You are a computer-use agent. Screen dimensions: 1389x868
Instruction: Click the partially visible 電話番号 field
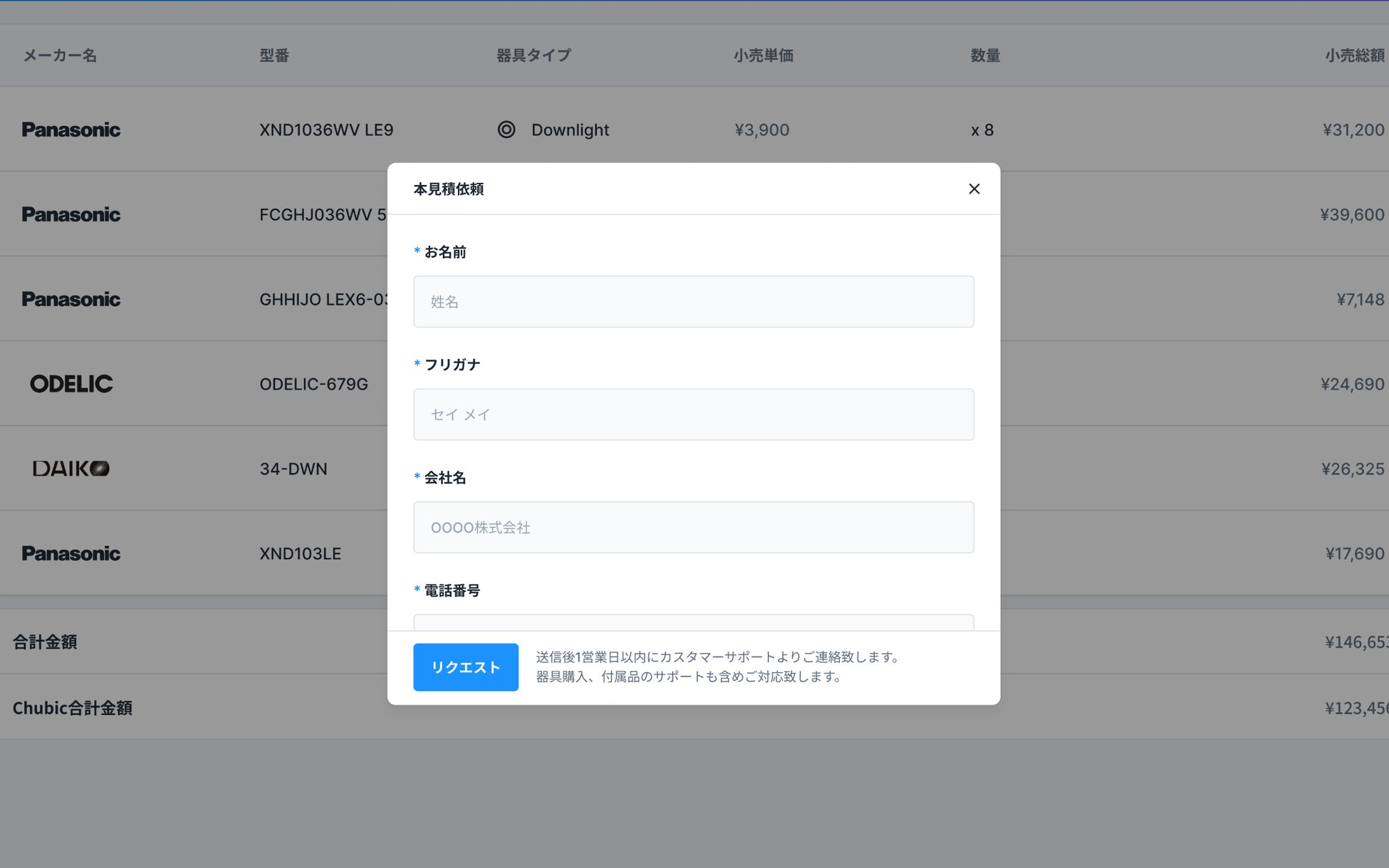[693, 622]
